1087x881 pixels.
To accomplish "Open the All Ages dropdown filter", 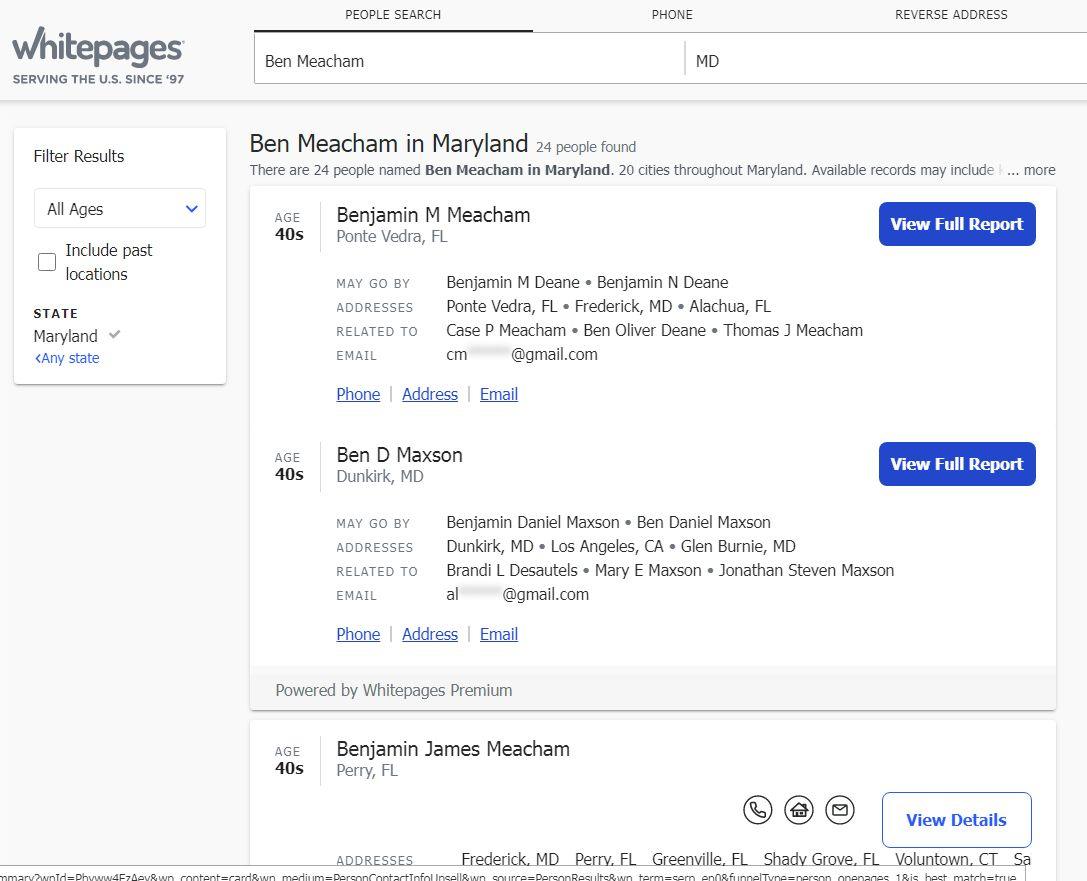I will (x=120, y=209).
